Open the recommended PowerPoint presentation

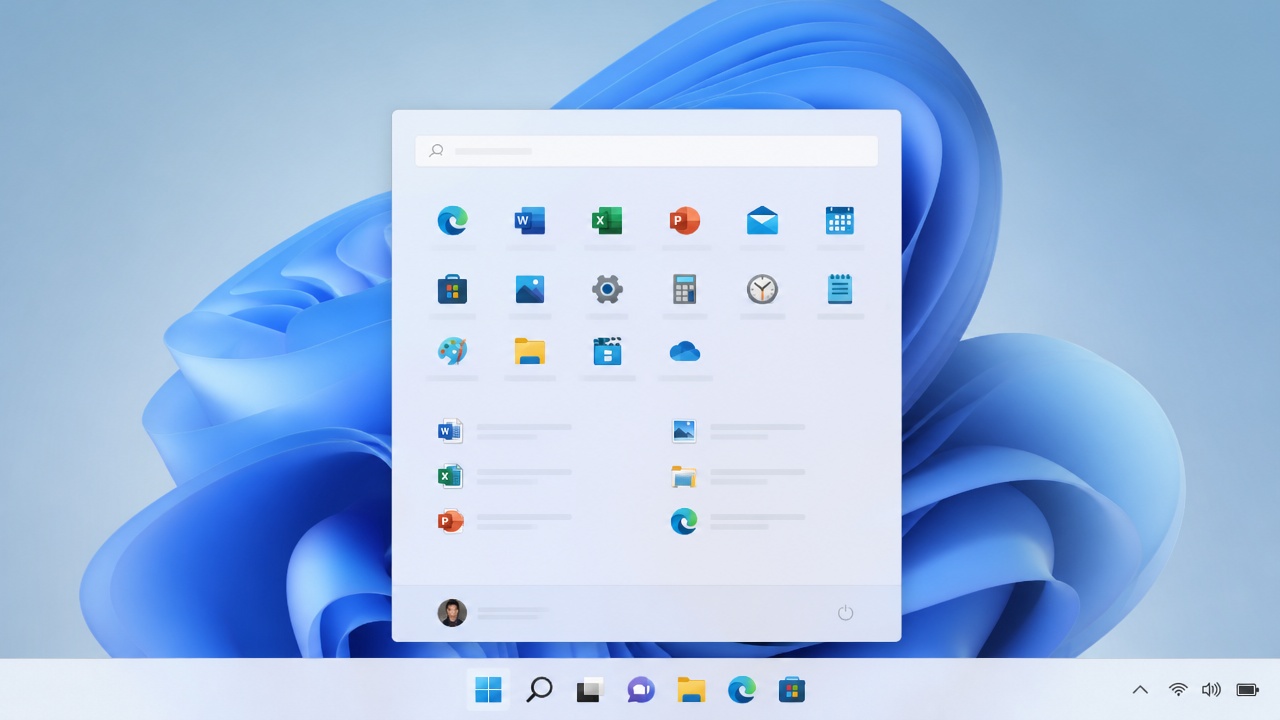click(450, 521)
